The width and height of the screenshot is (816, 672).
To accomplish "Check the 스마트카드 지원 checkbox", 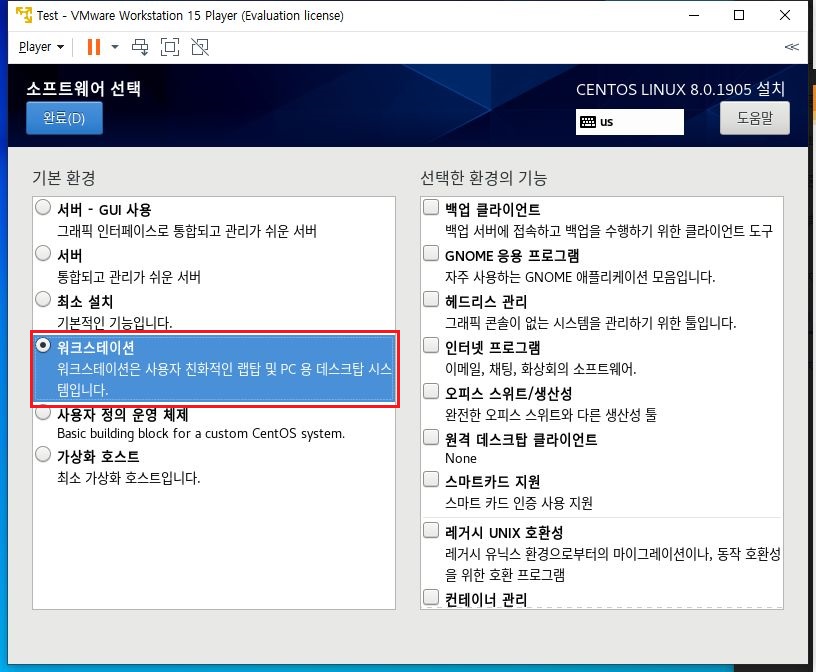I will coord(431,479).
